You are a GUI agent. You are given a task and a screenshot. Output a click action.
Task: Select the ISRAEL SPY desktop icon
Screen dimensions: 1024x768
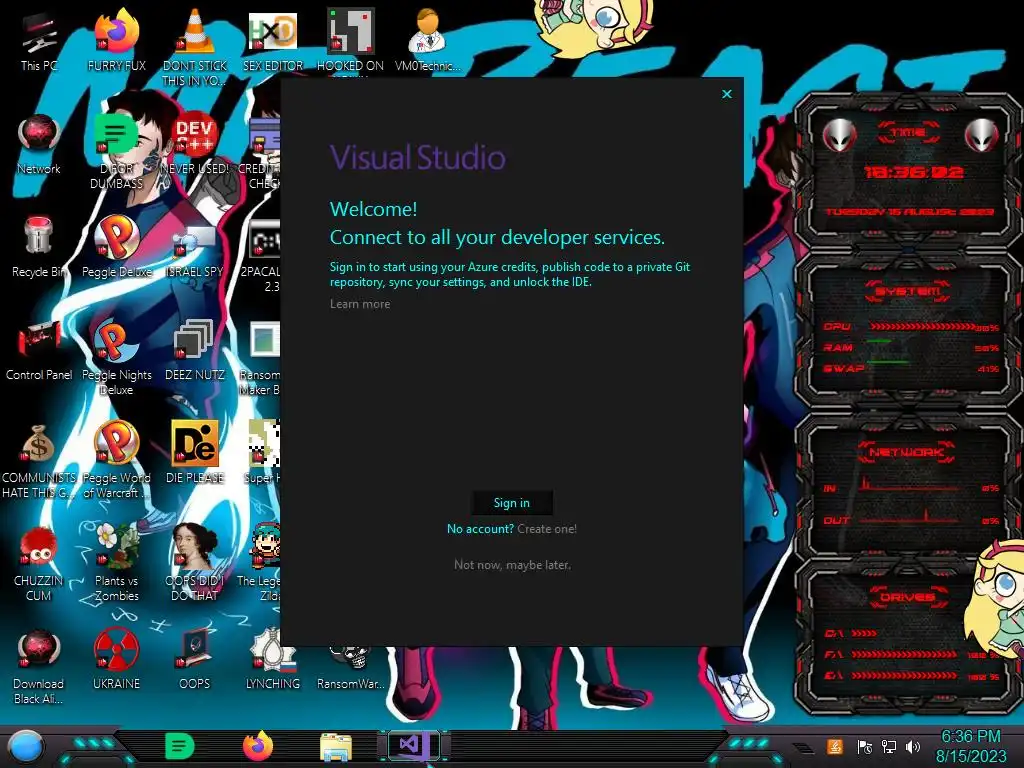pos(195,251)
